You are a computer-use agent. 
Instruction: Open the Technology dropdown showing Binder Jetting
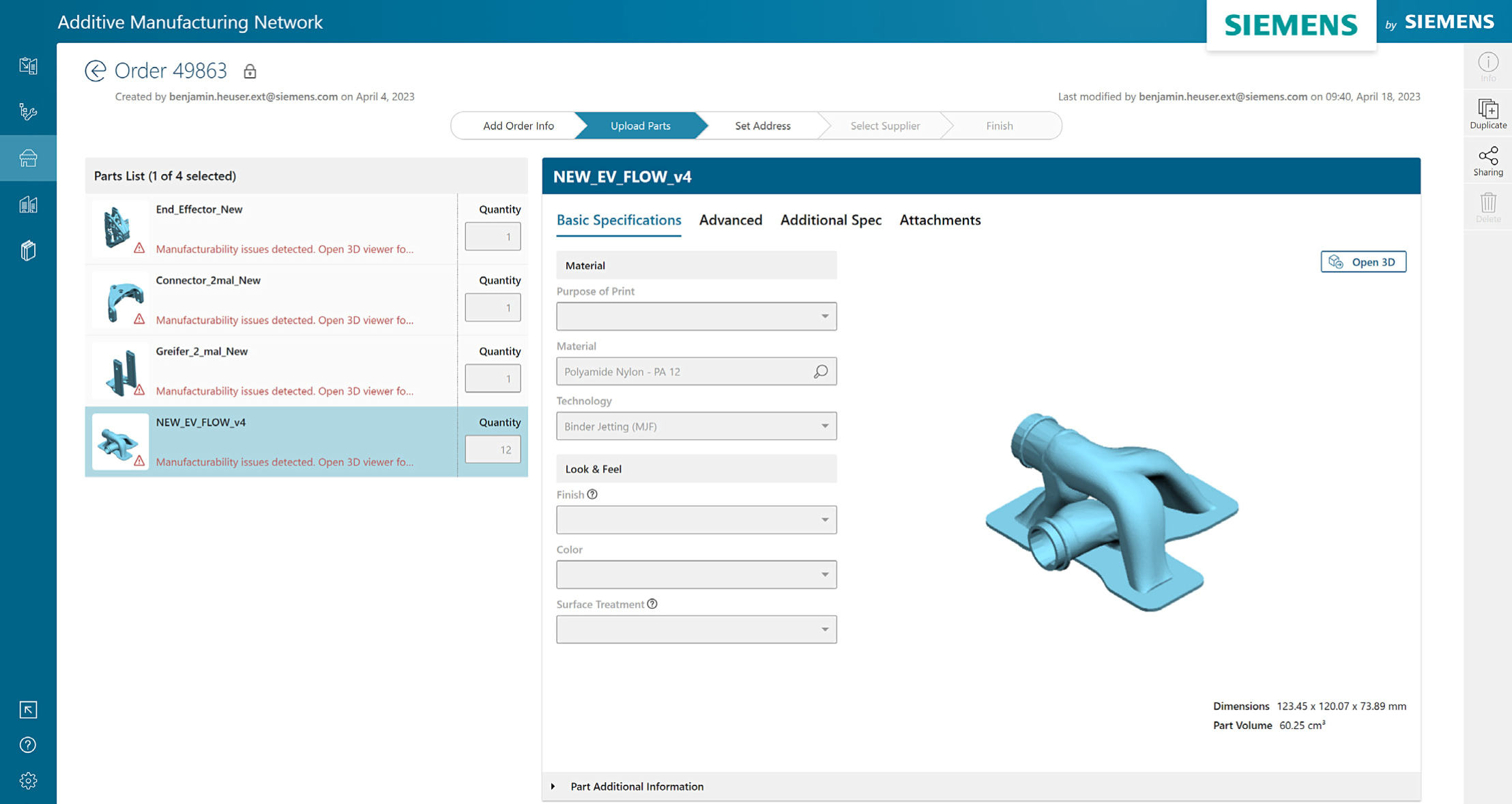tap(696, 426)
